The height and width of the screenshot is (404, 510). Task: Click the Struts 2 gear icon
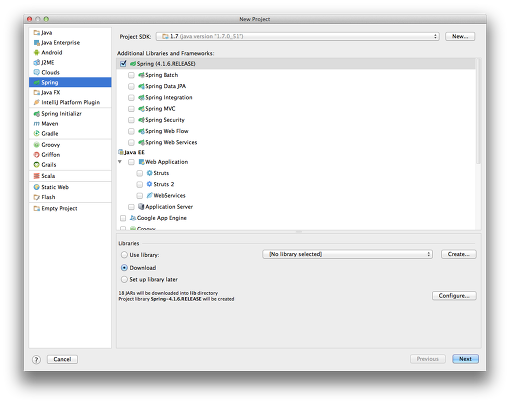point(150,184)
